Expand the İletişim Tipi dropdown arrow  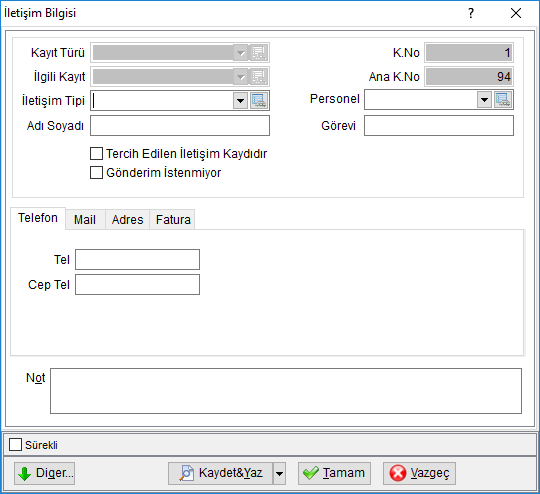(x=240, y=101)
